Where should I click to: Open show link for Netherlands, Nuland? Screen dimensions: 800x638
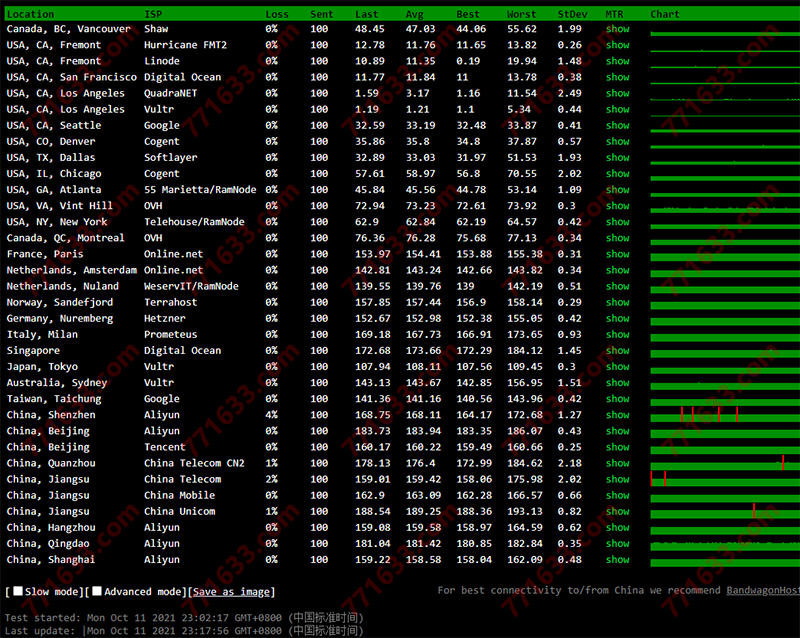coord(617,286)
